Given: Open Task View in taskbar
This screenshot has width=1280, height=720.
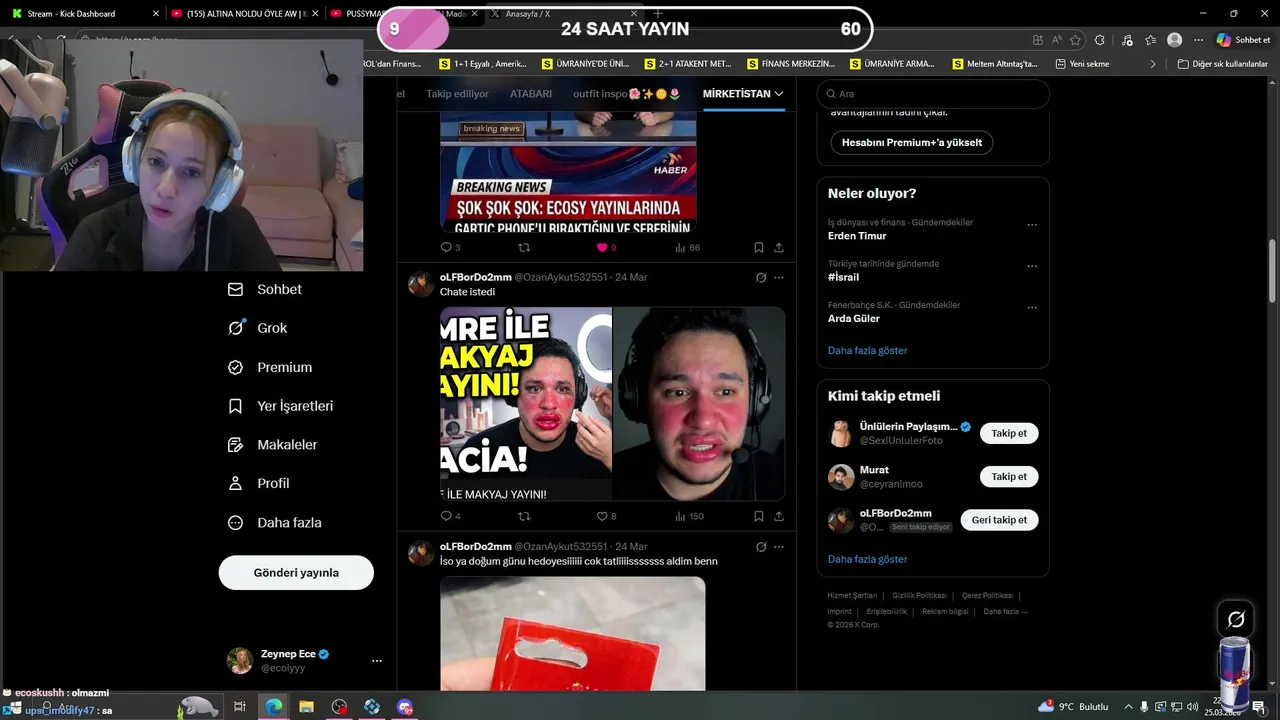Looking at the screenshot, I should coord(240,707).
